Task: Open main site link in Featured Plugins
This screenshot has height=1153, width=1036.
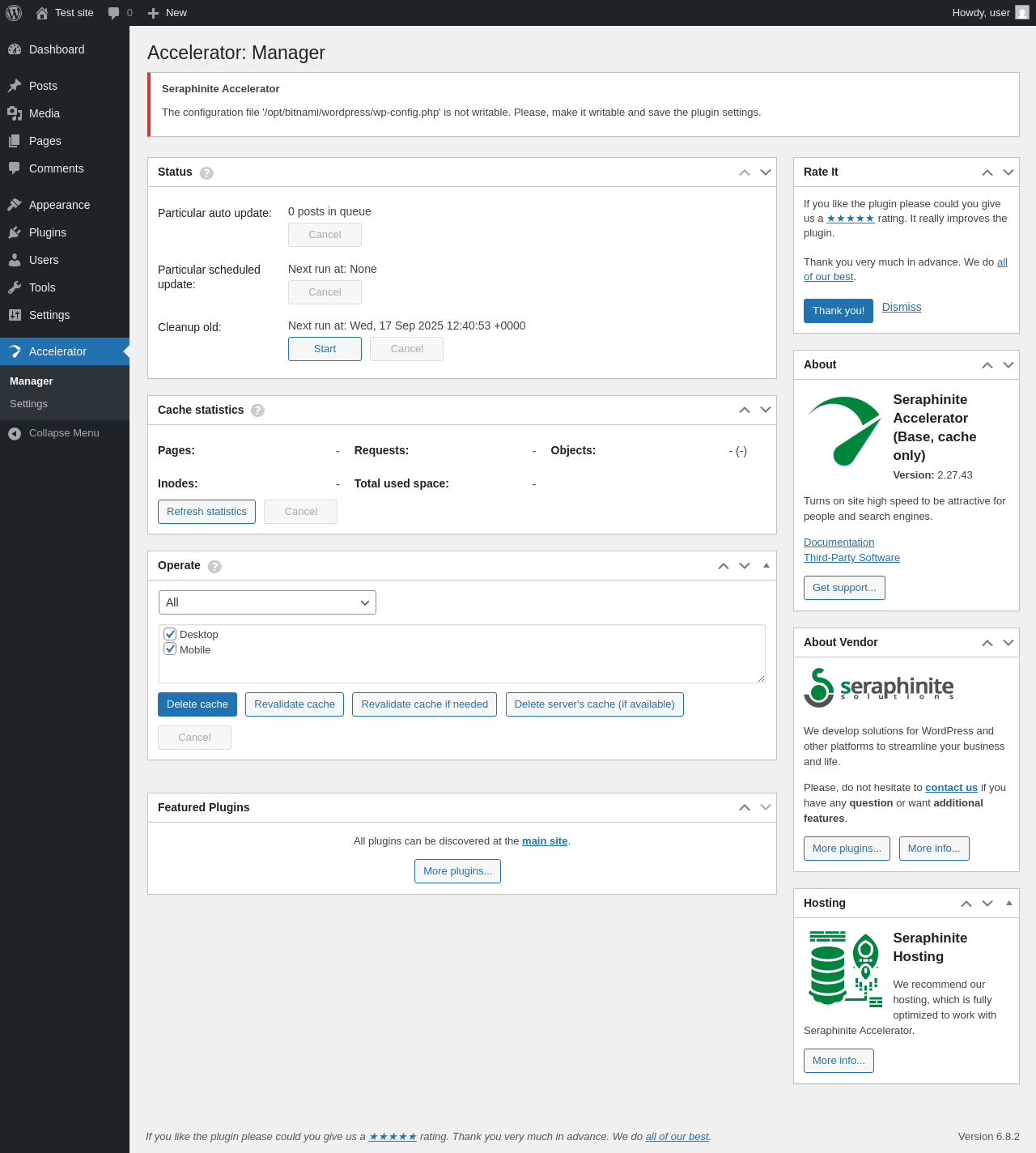Action: click(x=545, y=841)
